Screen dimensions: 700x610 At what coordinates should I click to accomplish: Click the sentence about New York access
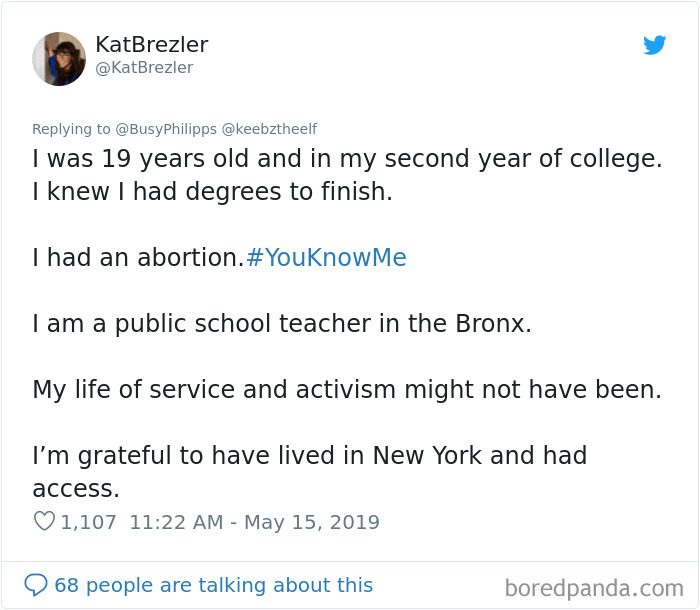point(310,472)
